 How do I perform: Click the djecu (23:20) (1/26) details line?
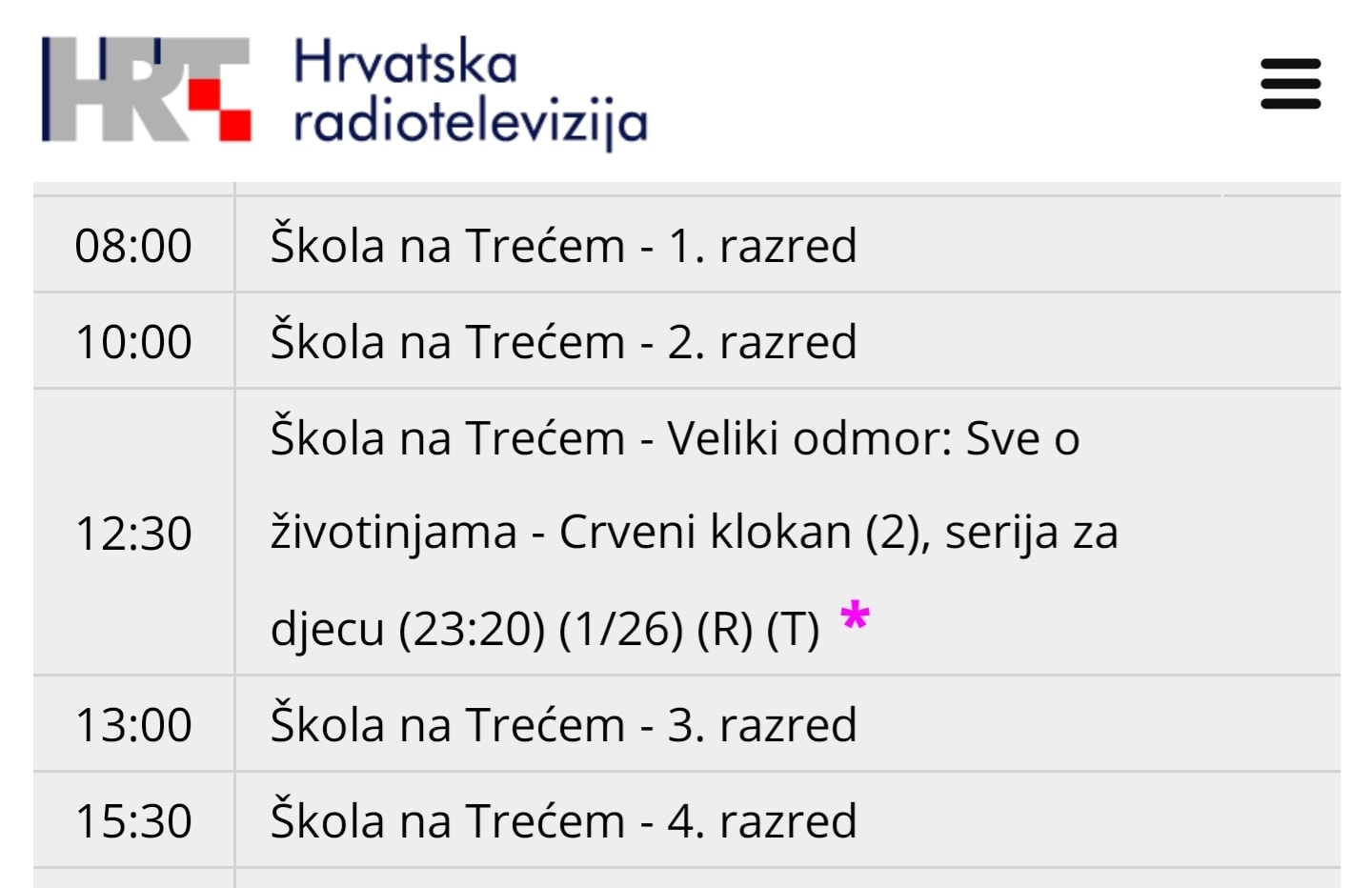(545, 629)
